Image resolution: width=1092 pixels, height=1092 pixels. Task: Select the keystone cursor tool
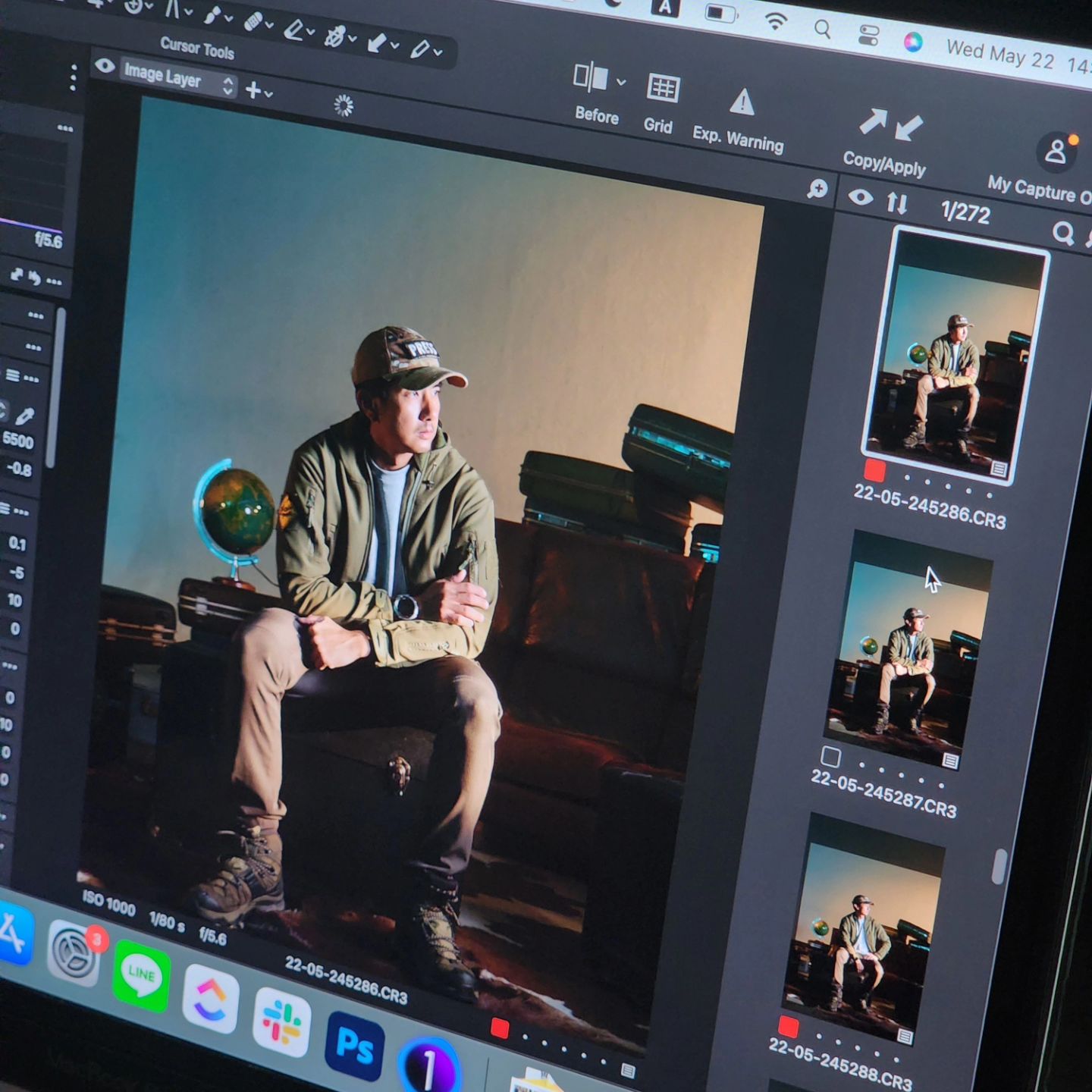pos(173,9)
